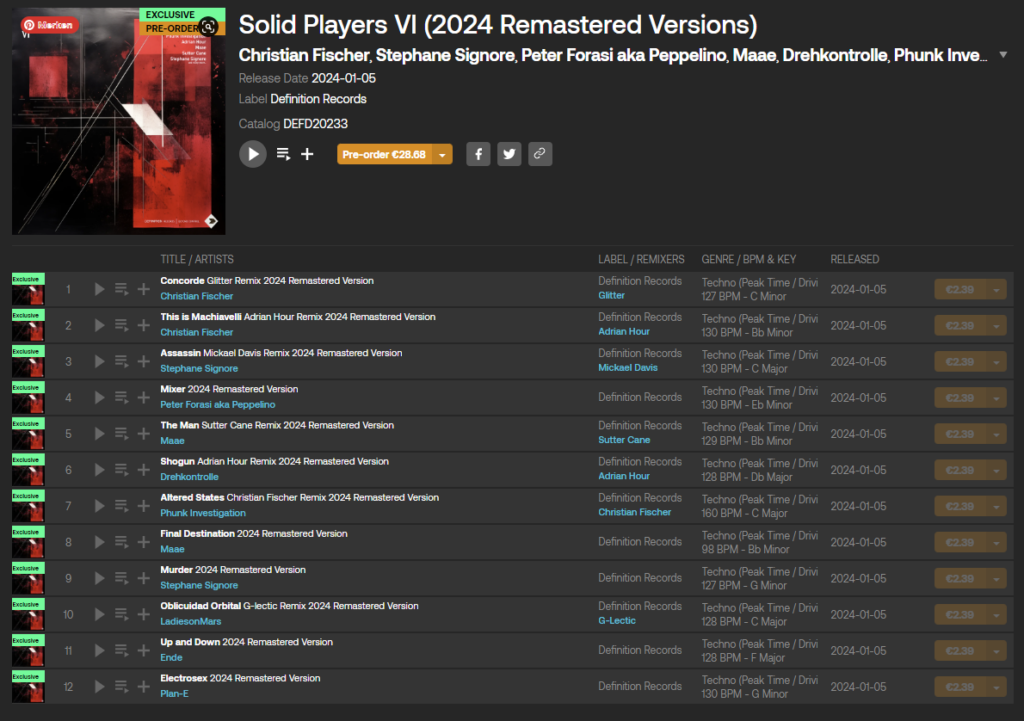Click the track 9 Murder thumbnail
The image size is (1024, 721).
[27, 578]
